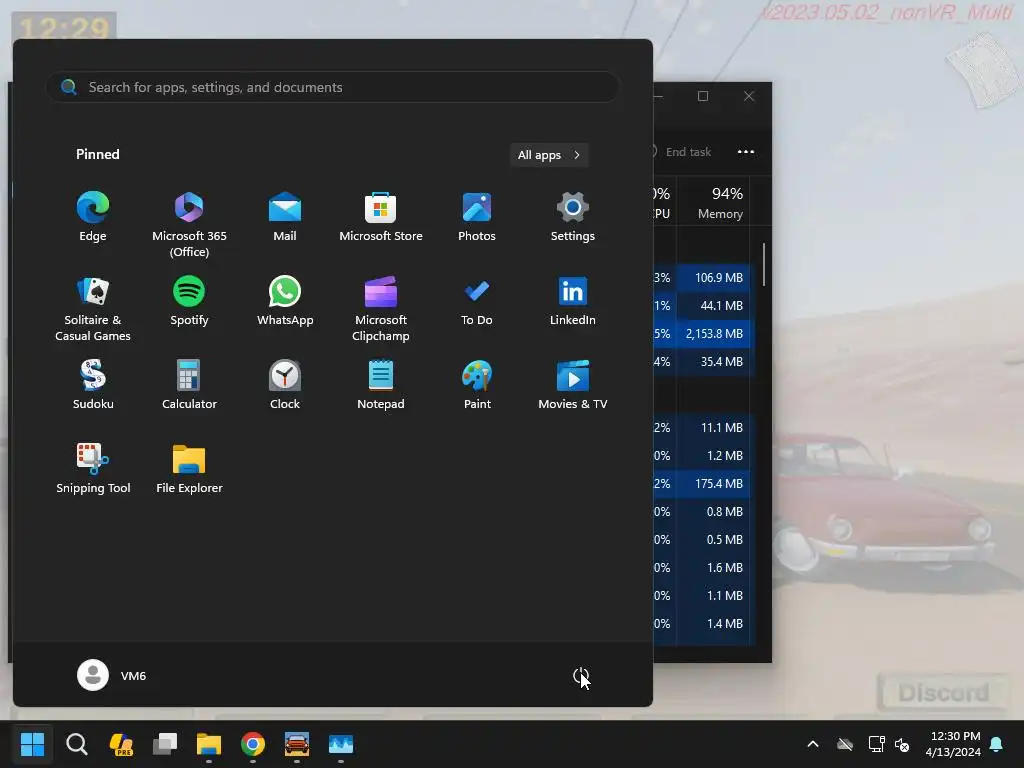
Task: Launch Movies & TV
Action: point(573,385)
